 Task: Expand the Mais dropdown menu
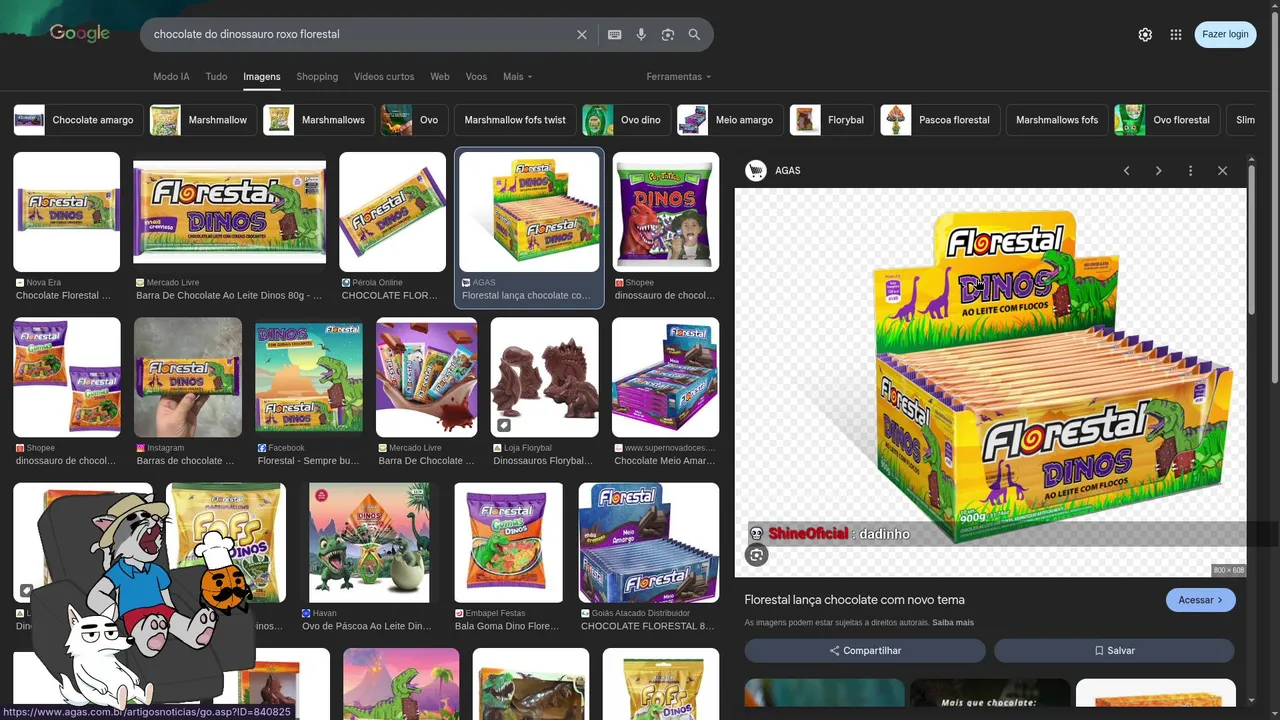coord(517,77)
